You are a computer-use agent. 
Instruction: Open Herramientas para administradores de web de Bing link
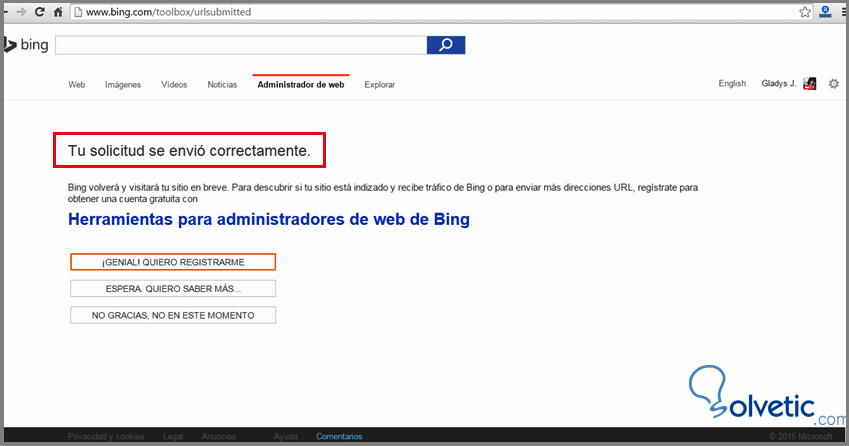pyautogui.click(x=269, y=219)
